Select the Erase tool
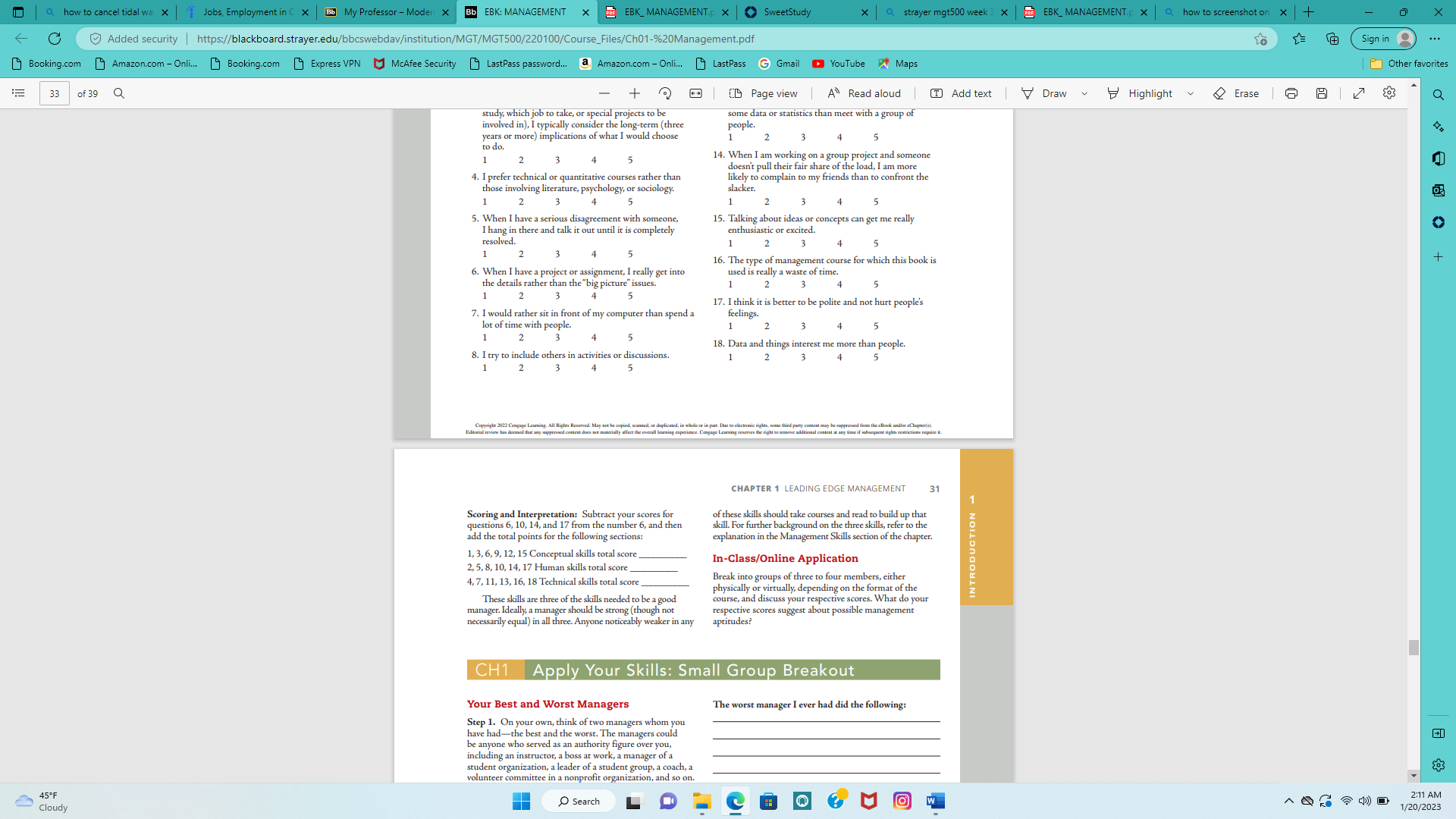Image resolution: width=1456 pixels, height=819 pixels. click(1236, 93)
